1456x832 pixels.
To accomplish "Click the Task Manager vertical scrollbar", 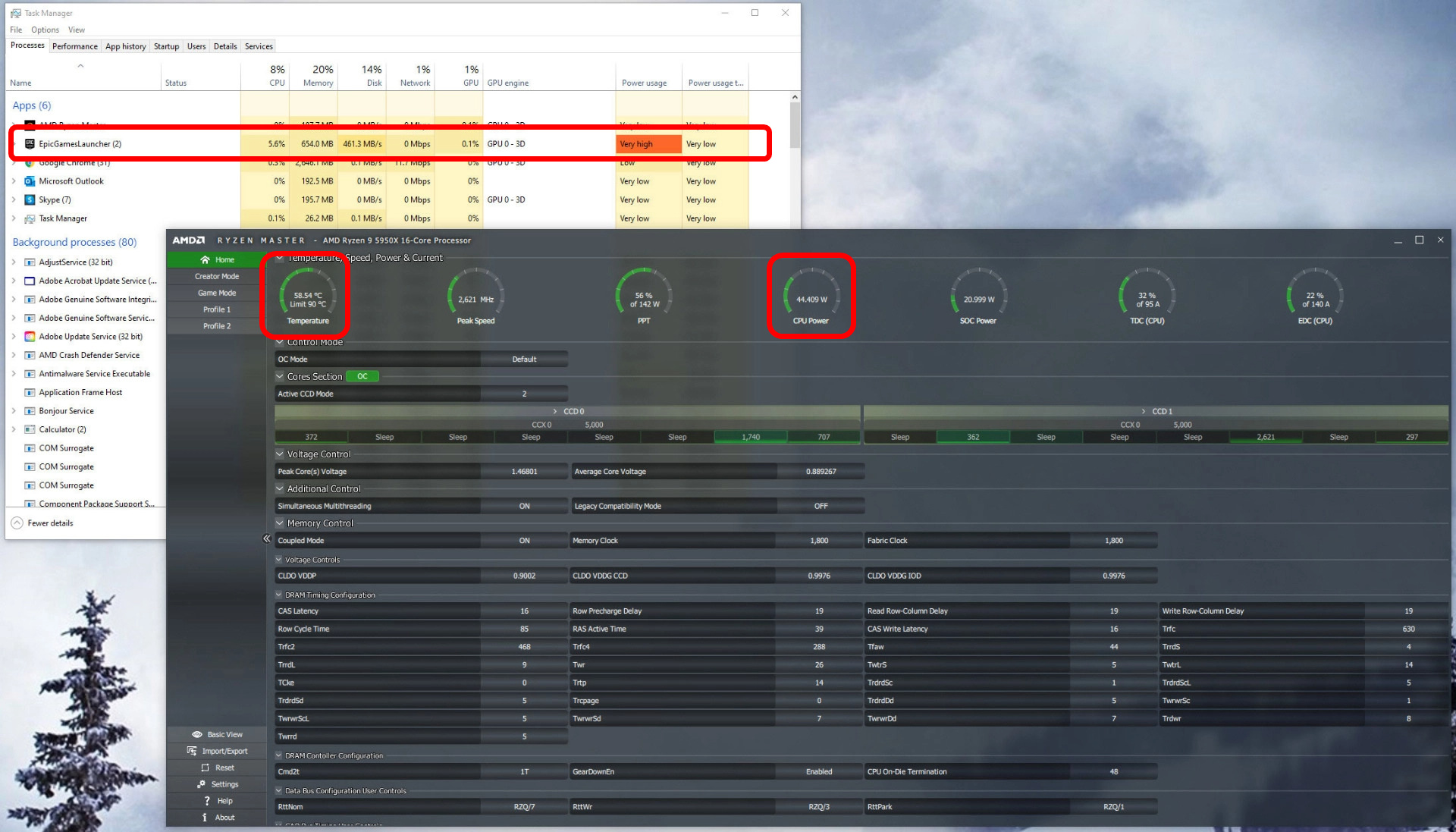I will tap(795, 125).
